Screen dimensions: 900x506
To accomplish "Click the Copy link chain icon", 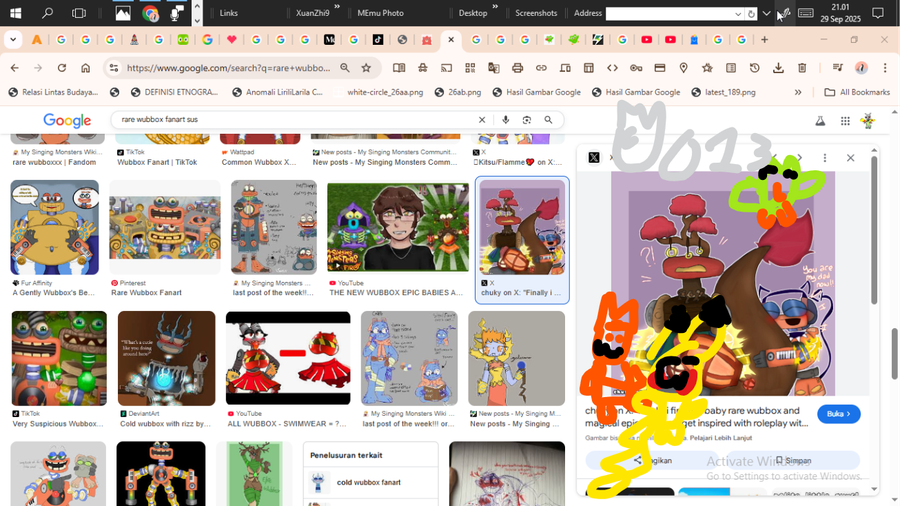I will [x=541, y=68].
